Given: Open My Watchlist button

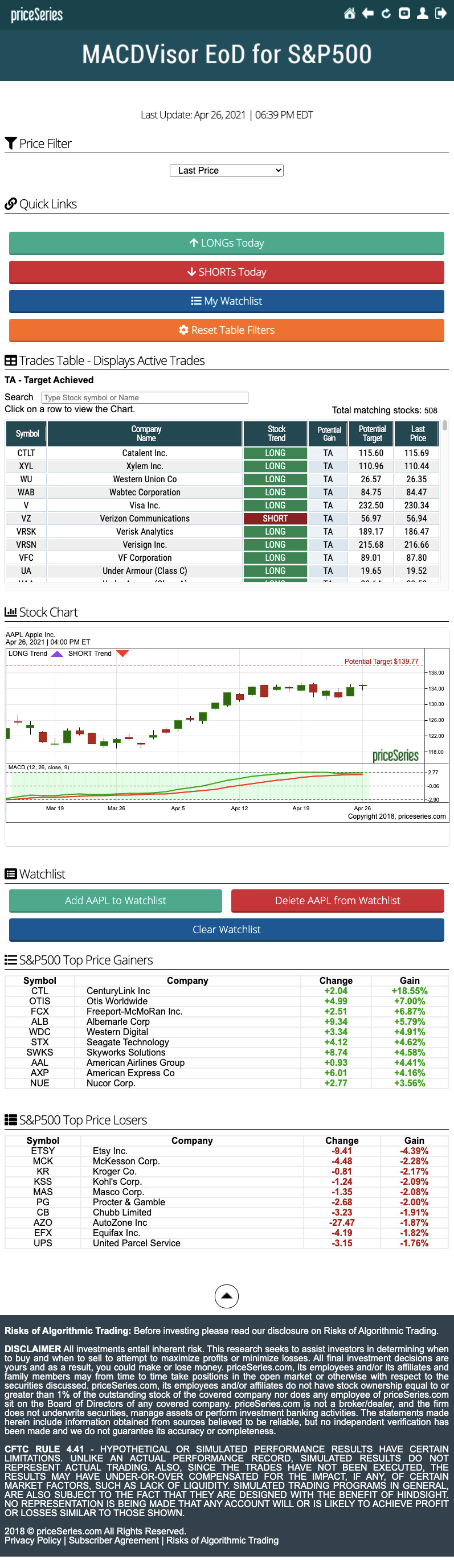Looking at the screenshot, I should pos(227,301).
